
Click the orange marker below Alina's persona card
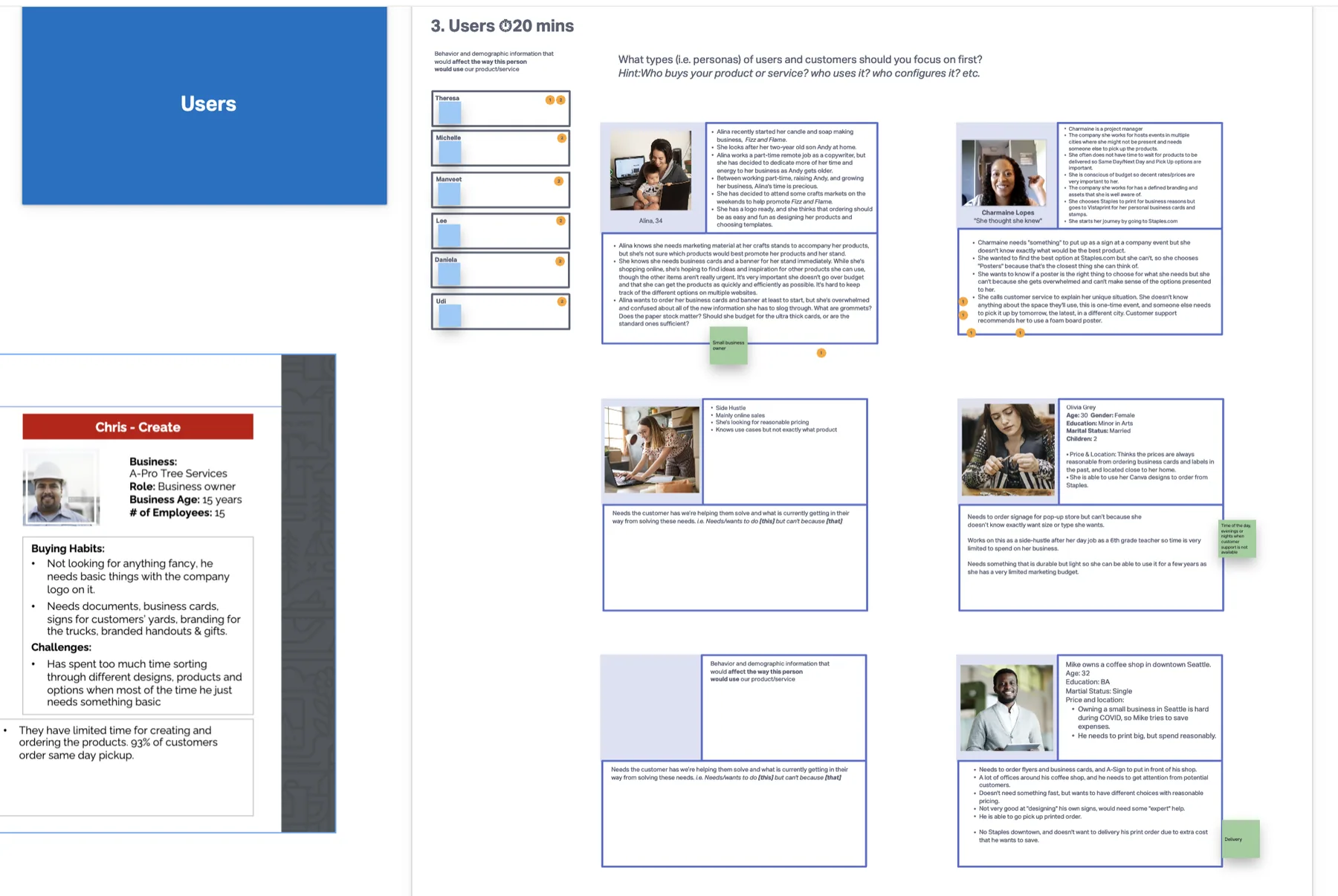(821, 353)
